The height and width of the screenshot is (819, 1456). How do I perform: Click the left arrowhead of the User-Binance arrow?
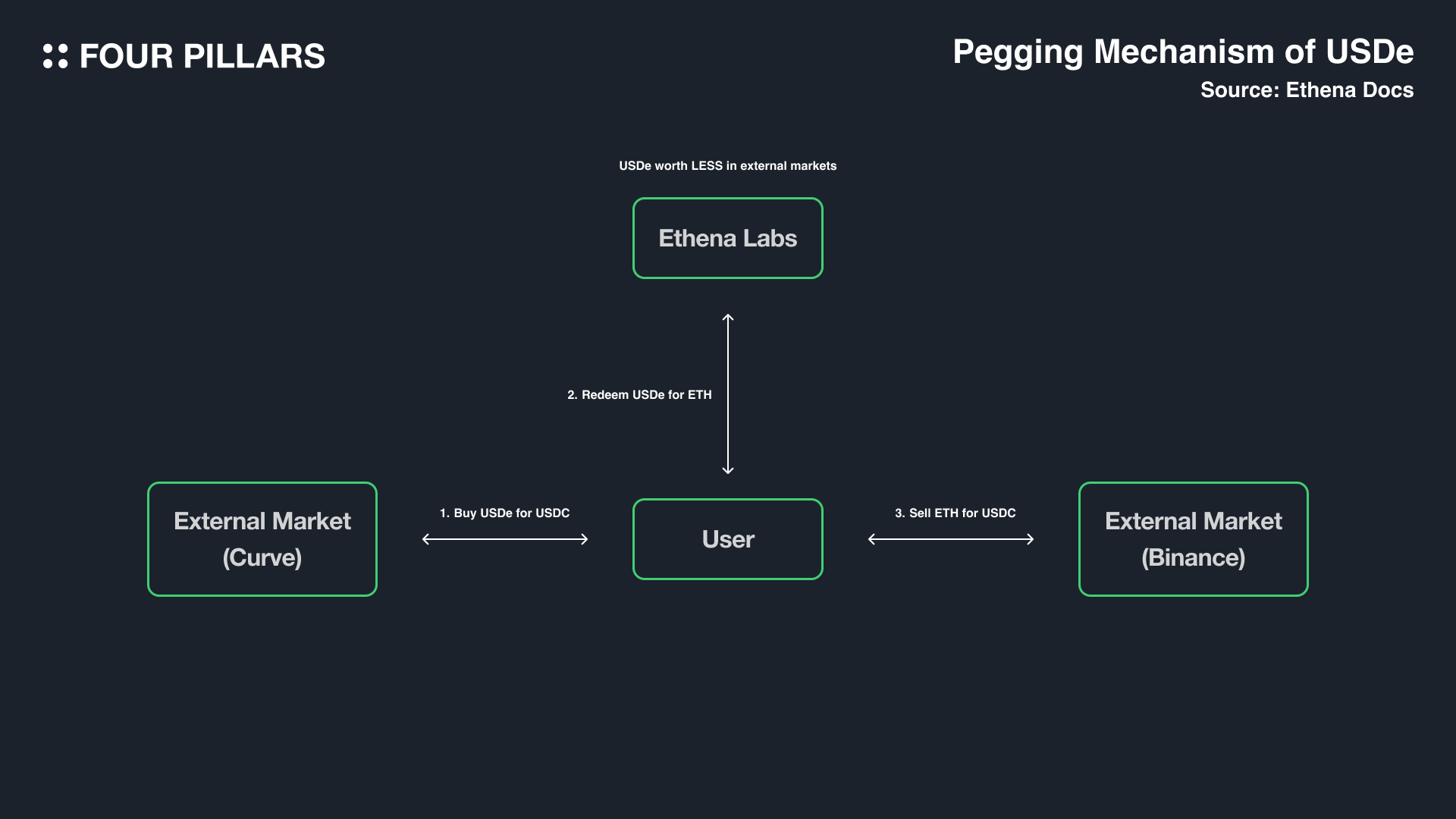pos(871,539)
